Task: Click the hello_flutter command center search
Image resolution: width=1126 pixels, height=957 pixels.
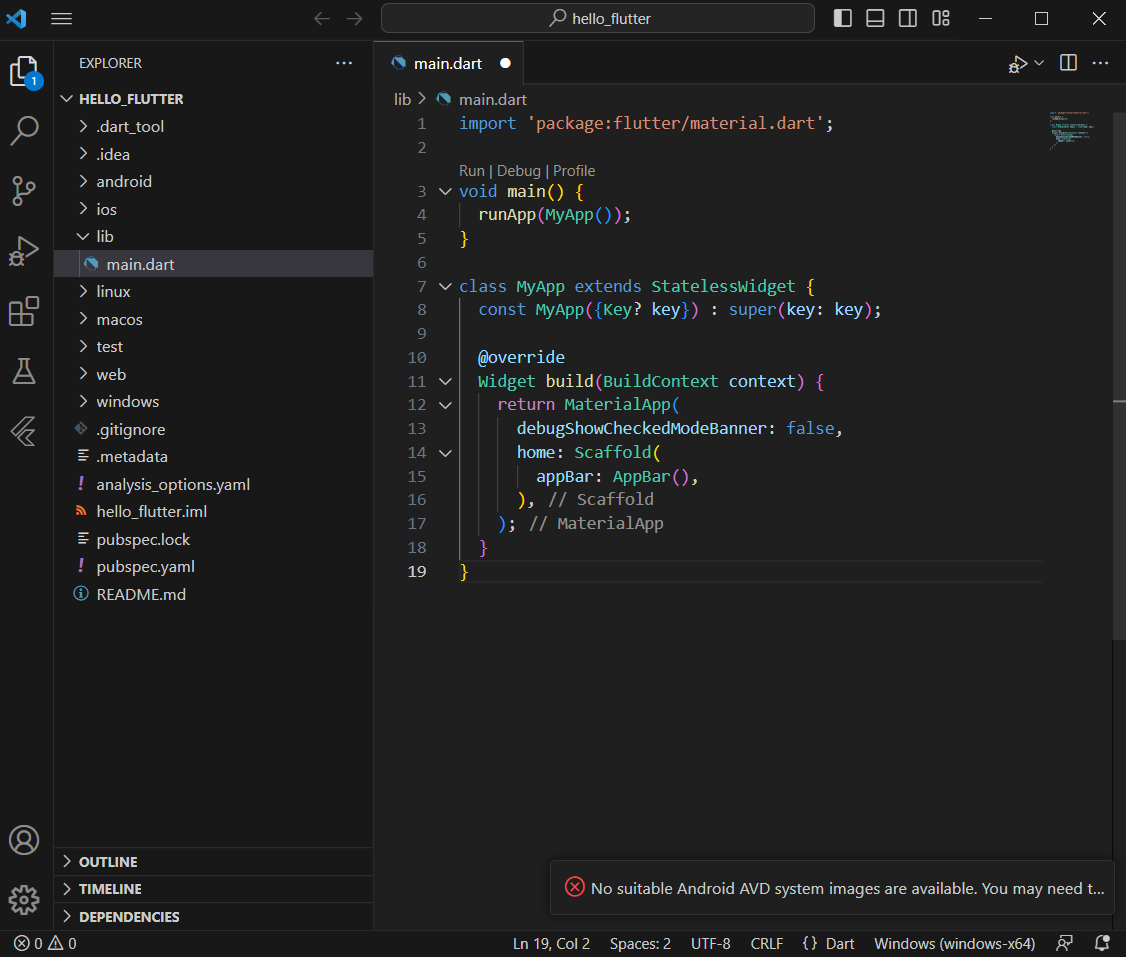Action: (597, 19)
